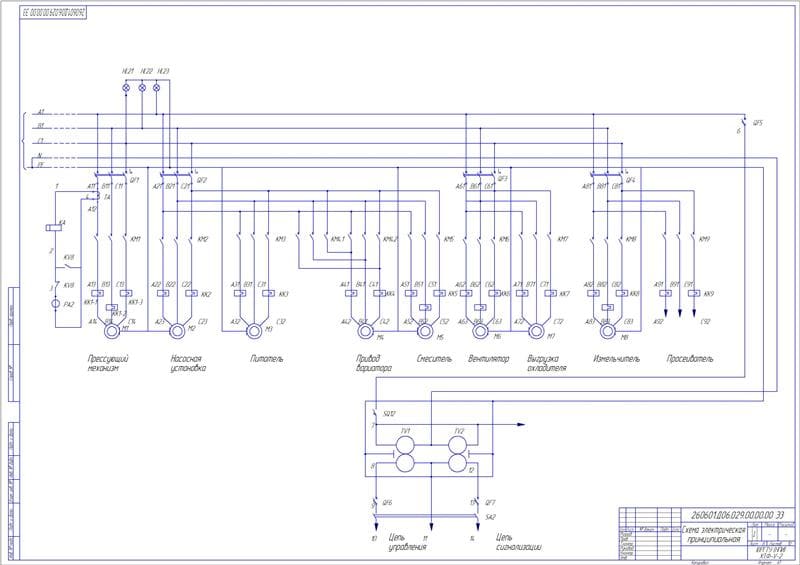Select the motor symbol above Насосная установка
Viewport: 800px width, 565px height.
[x=177, y=331]
